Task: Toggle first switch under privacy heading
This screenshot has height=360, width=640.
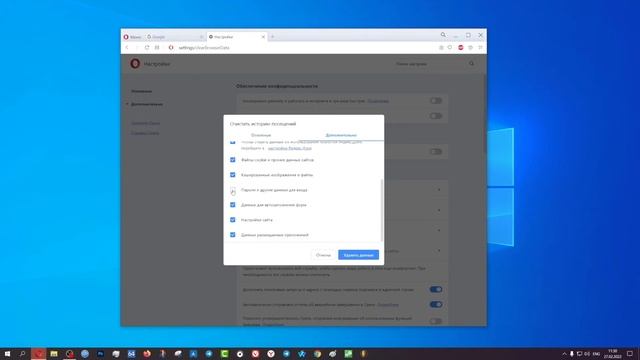Action: point(436,101)
